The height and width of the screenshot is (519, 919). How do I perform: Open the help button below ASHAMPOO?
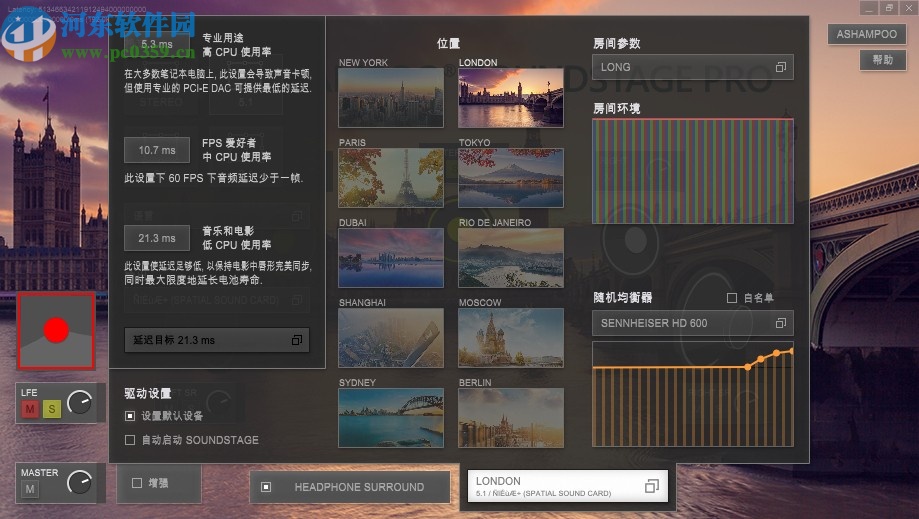point(883,60)
